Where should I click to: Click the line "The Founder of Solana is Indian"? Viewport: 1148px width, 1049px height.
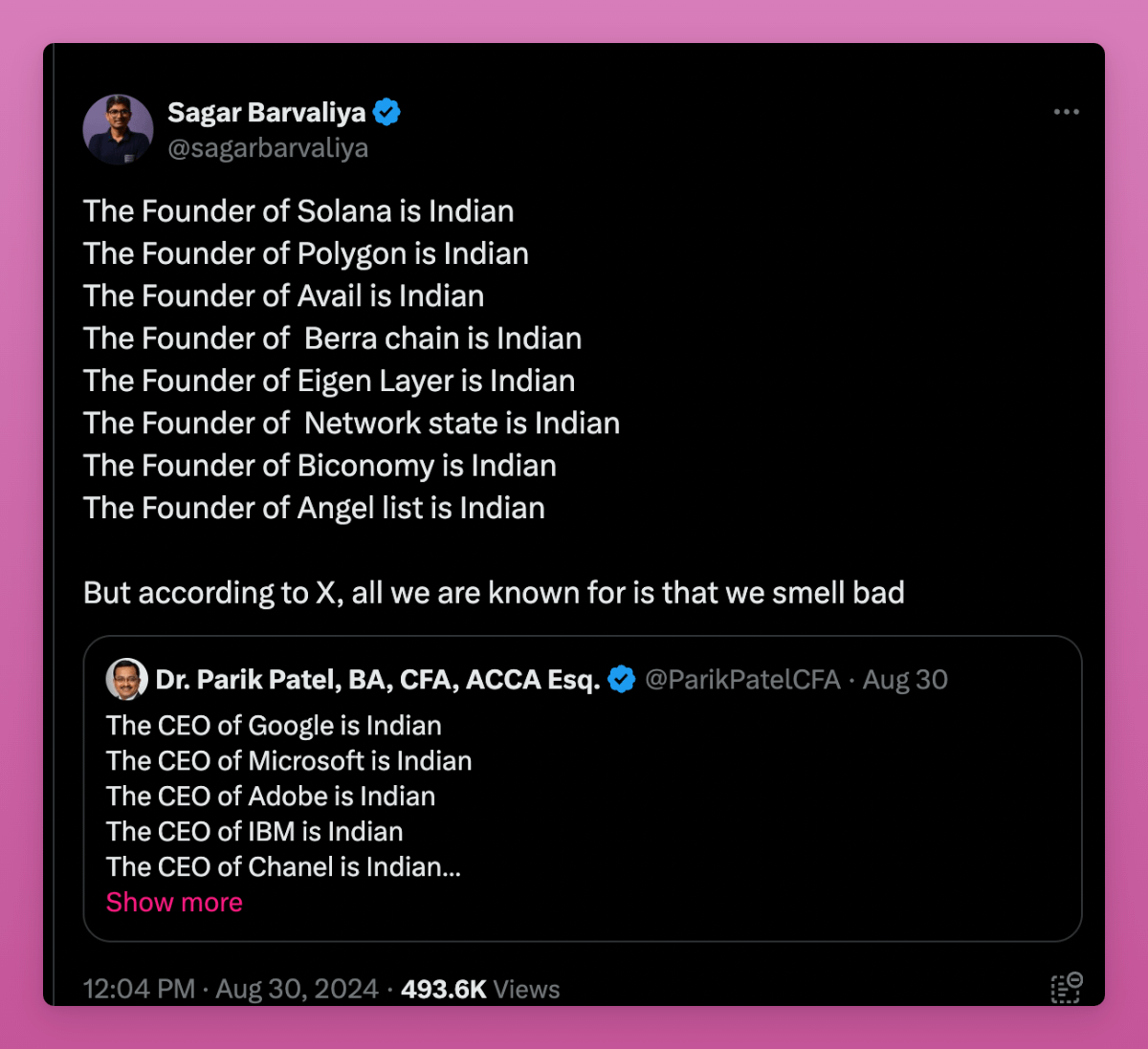[298, 211]
